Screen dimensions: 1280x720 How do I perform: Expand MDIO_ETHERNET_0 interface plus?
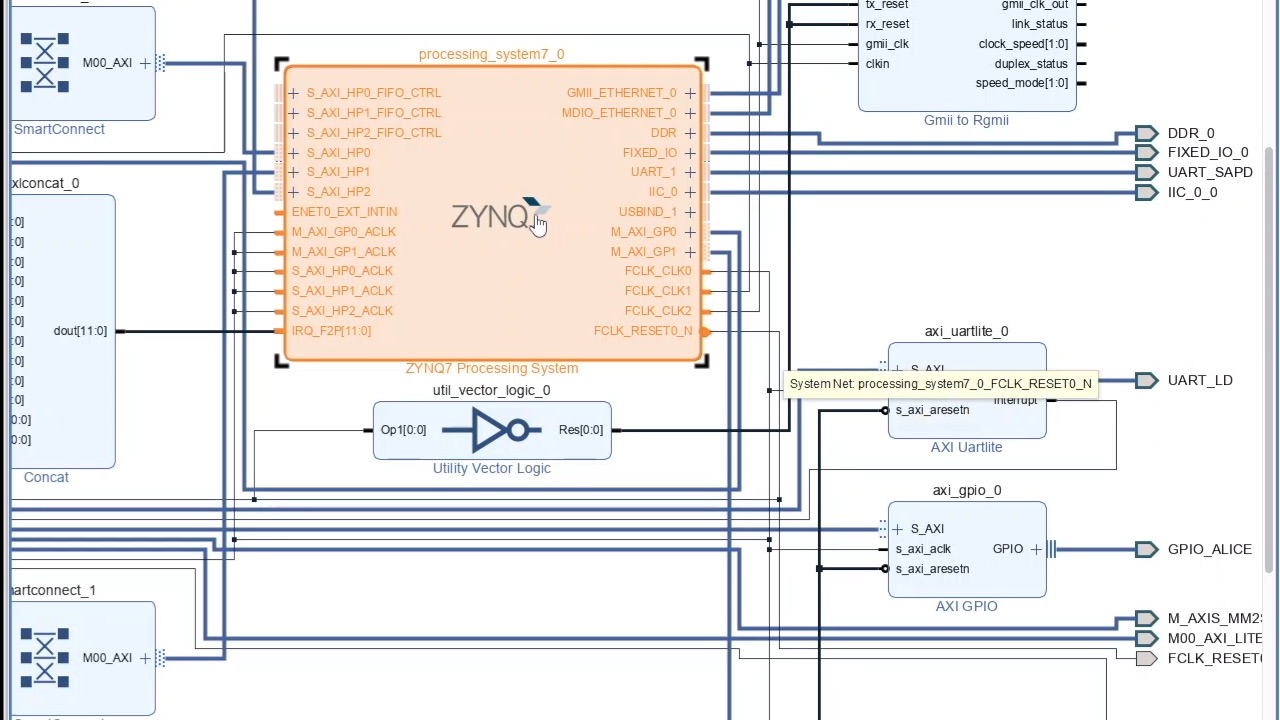point(690,113)
